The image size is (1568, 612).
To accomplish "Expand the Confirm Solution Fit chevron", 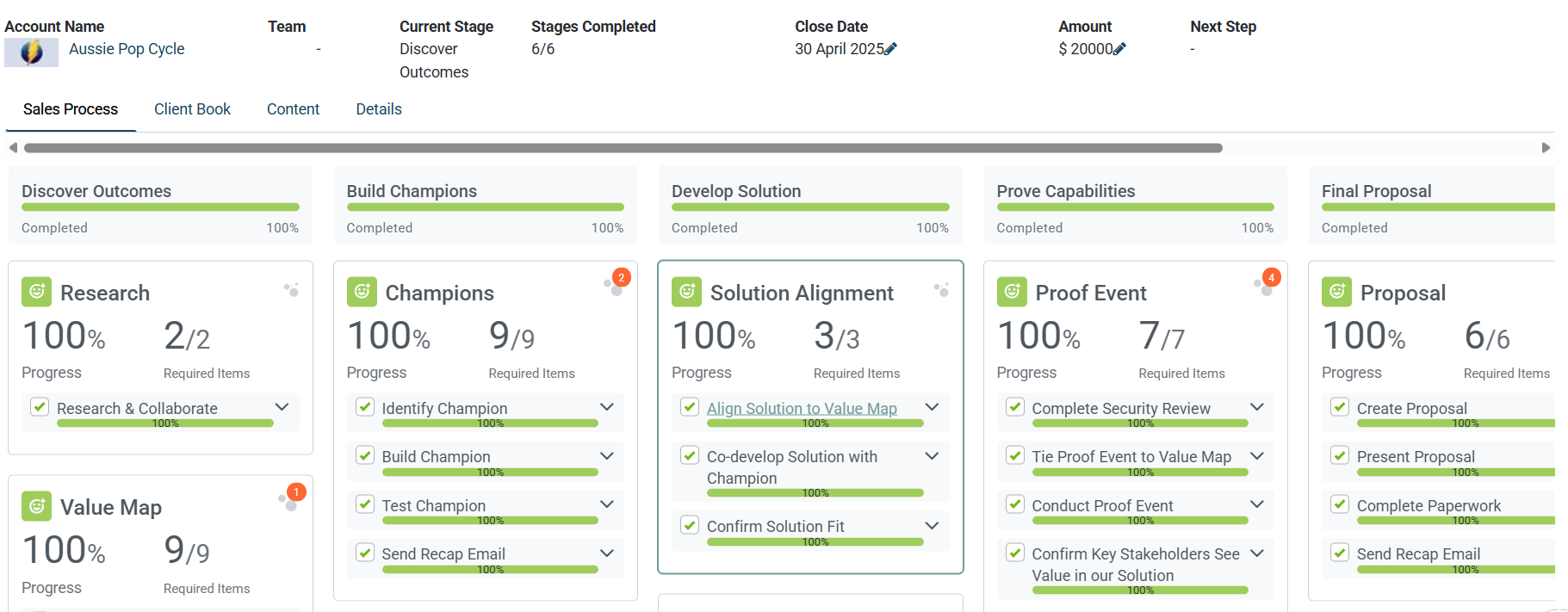I will tap(932, 525).
